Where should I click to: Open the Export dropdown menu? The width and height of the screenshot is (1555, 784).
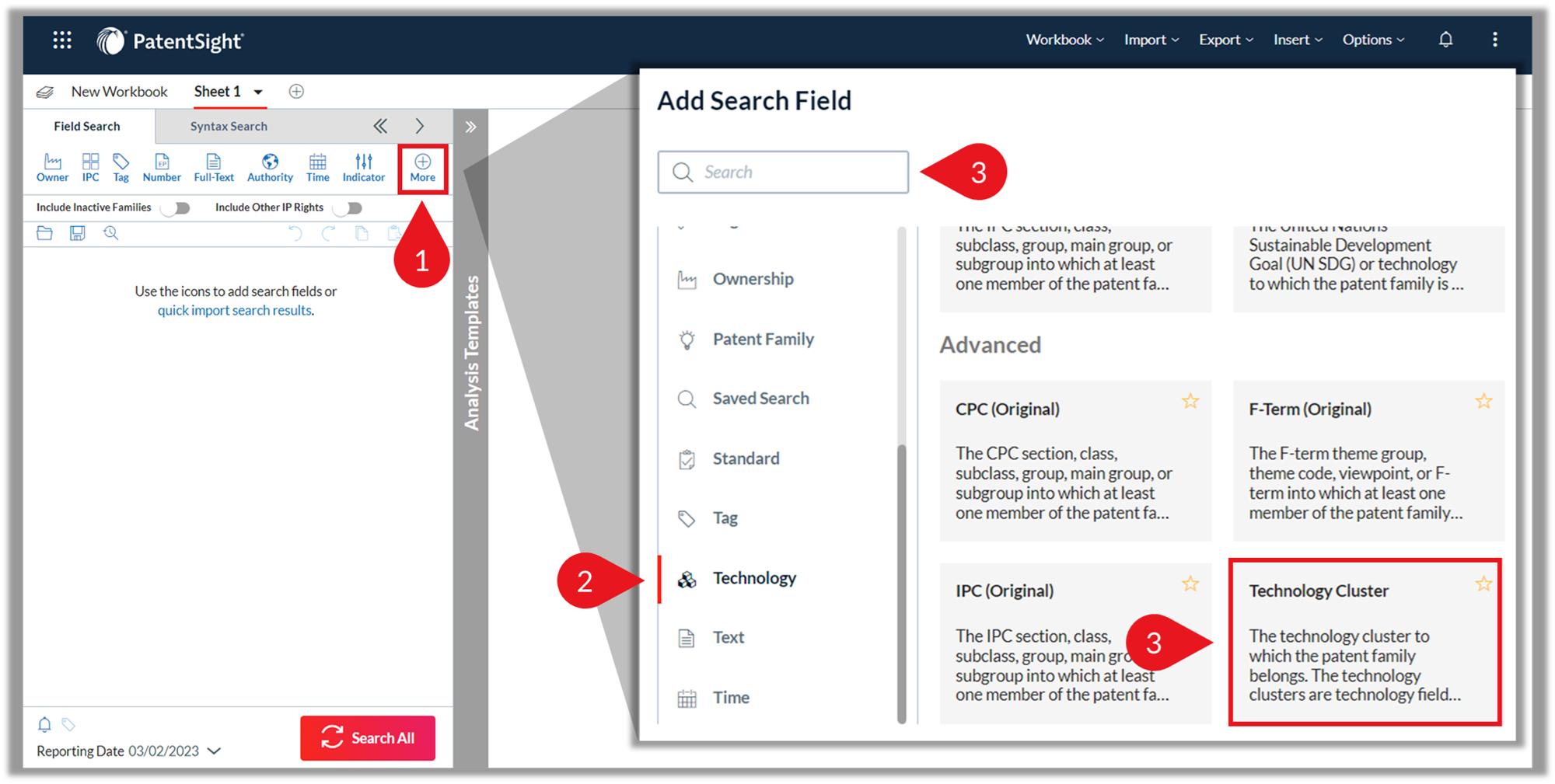(x=1225, y=39)
